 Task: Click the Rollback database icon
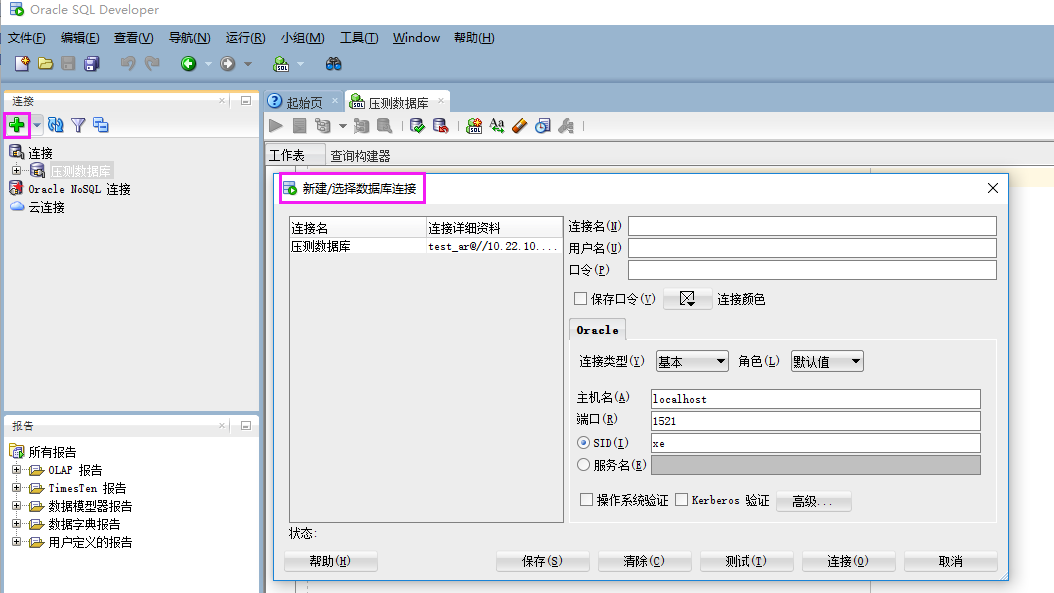tap(440, 126)
